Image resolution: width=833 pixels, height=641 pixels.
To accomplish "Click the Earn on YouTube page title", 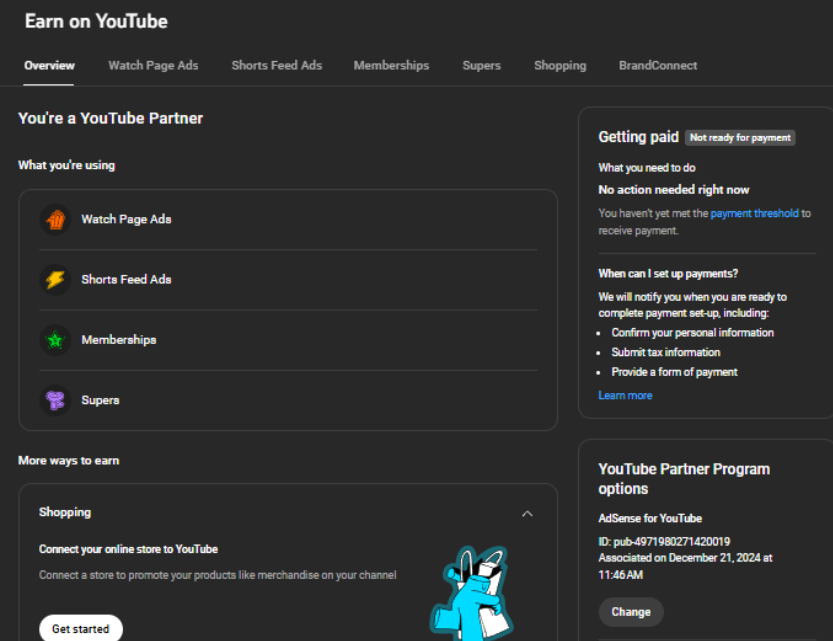I will pyautogui.click(x=96, y=21).
